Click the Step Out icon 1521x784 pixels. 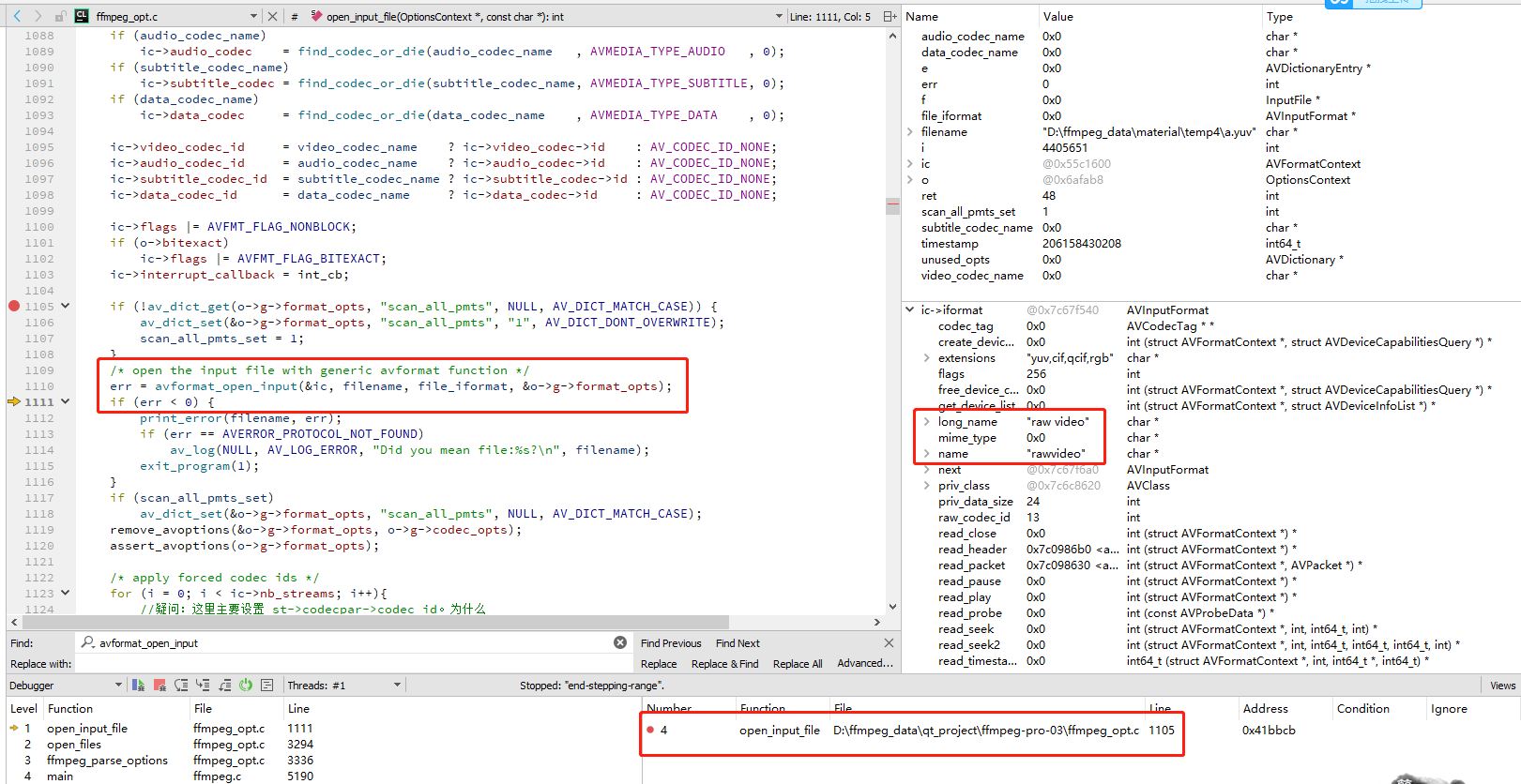click(x=224, y=686)
